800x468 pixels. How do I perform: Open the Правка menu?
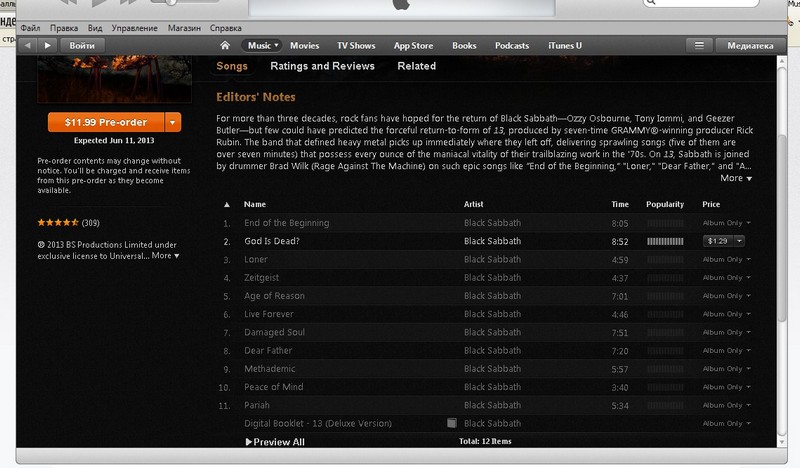point(64,28)
